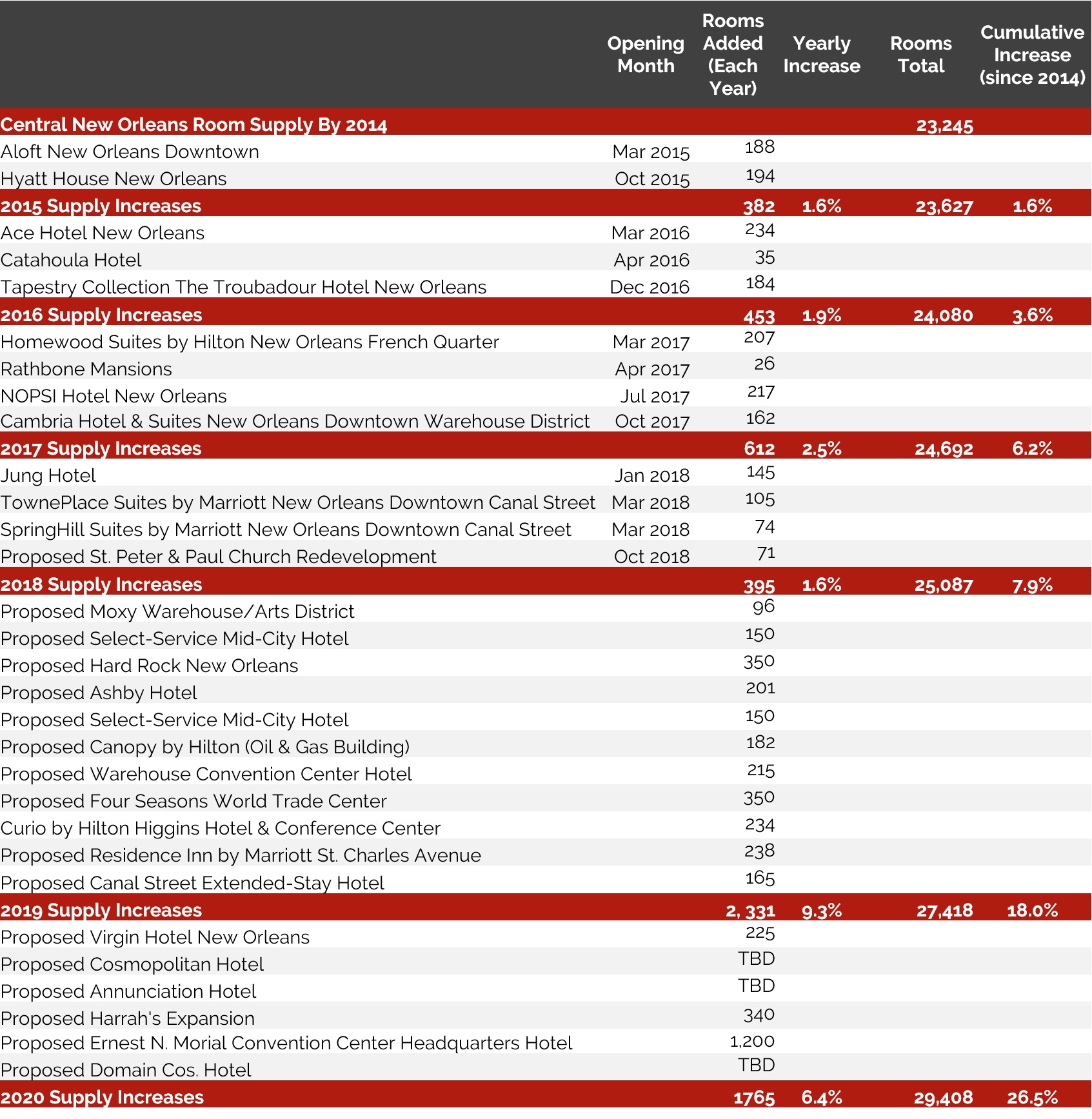Click Hyatt House opening month Oct 2015
The height and width of the screenshot is (1119, 1092).
[x=651, y=179]
